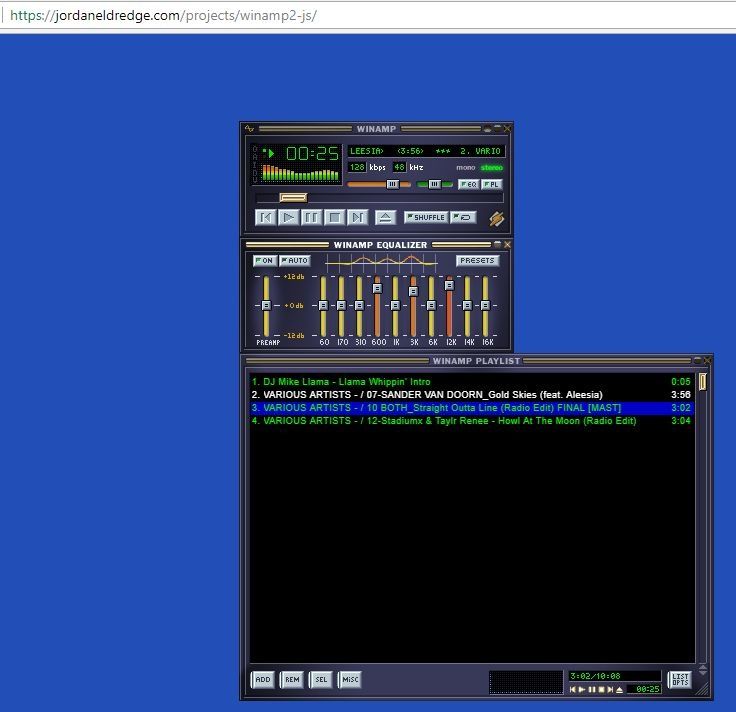736x712 pixels.
Task: Click the equalizer curve graph display
Action: (x=381, y=262)
